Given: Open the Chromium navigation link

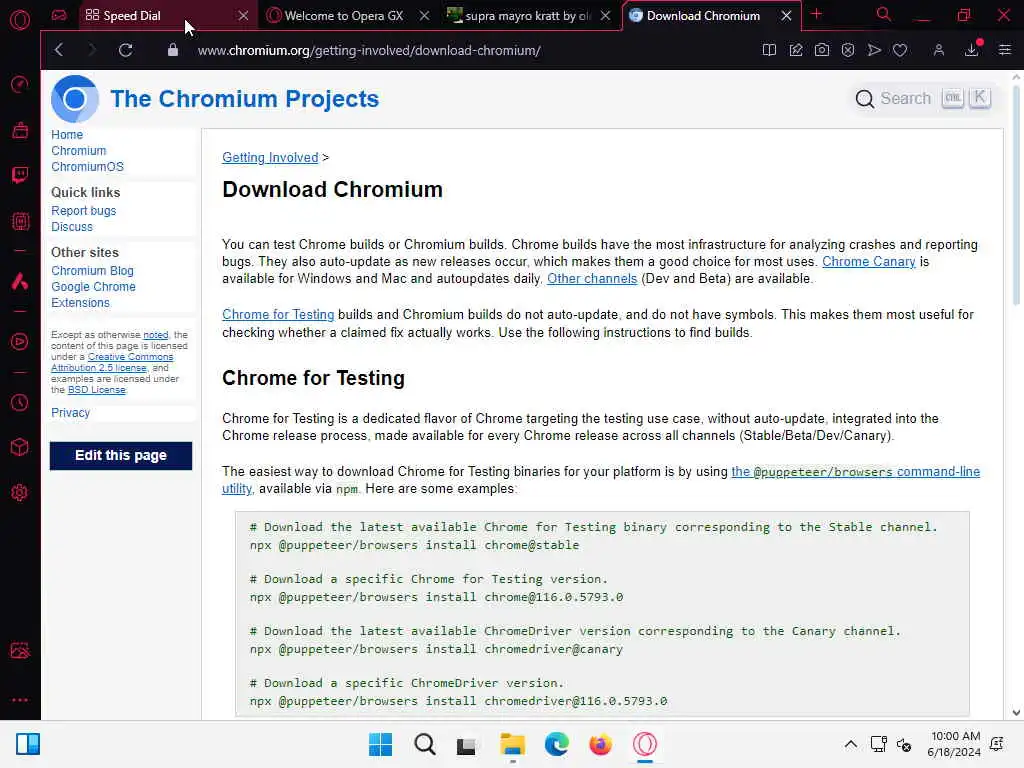Looking at the screenshot, I should 78,151.
